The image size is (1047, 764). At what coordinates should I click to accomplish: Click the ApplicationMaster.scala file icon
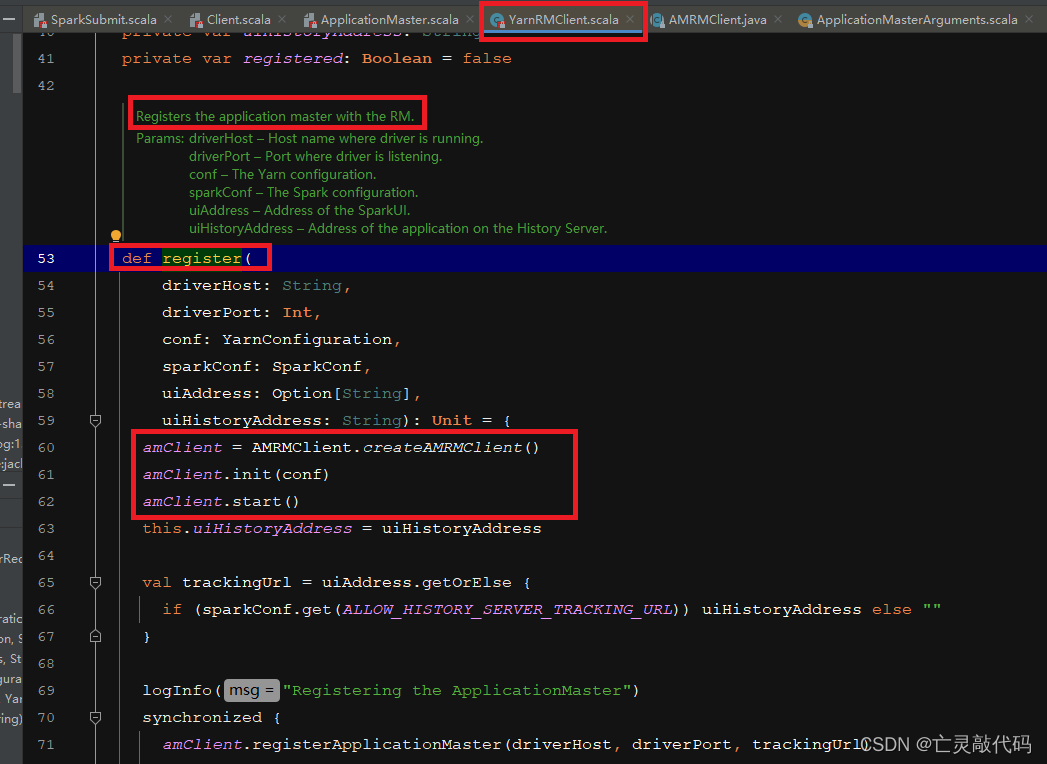pyautogui.click(x=310, y=20)
